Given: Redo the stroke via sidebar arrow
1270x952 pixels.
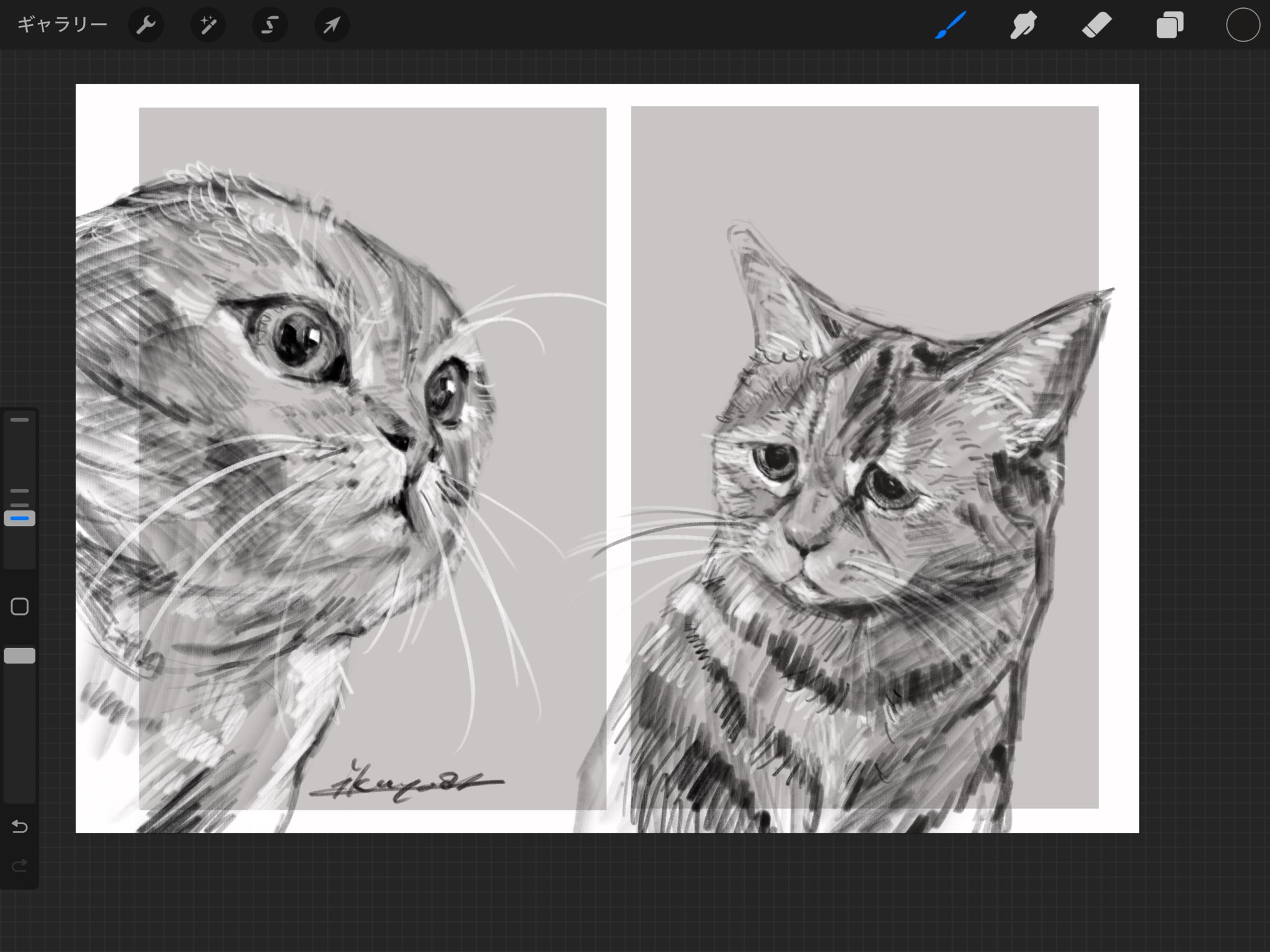Looking at the screenshot, I should pyautogui.click(x=20, y=865).
